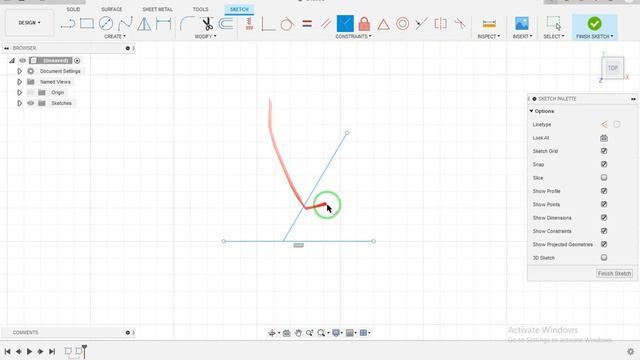
Task: Open the CREATE dropdown menu
Action: point(115,36)
